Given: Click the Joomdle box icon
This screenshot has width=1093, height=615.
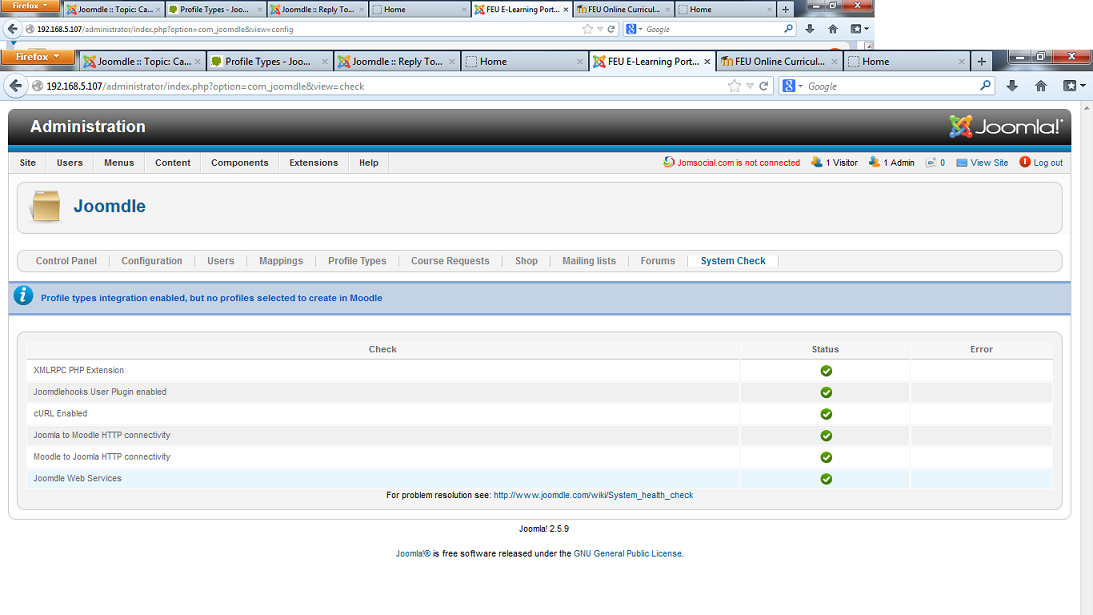Looking at the screenshot, I should coord(45,206).
